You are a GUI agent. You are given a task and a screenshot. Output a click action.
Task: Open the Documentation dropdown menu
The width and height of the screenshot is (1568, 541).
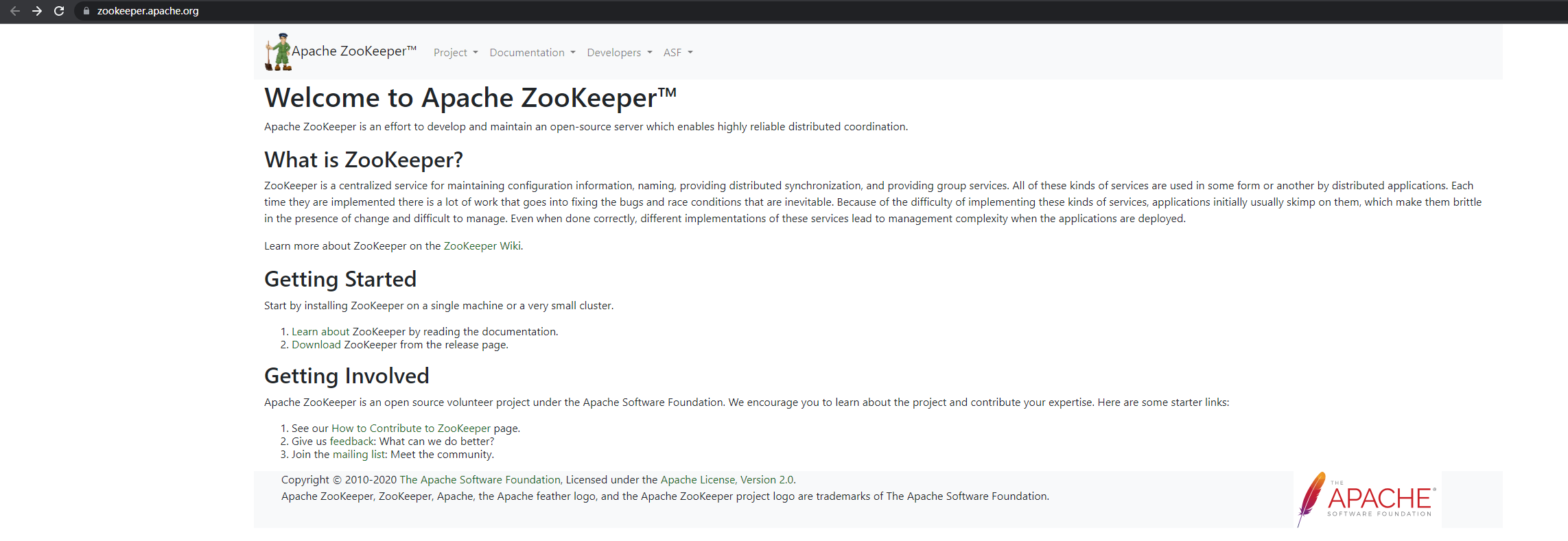[x=532, y=53]
